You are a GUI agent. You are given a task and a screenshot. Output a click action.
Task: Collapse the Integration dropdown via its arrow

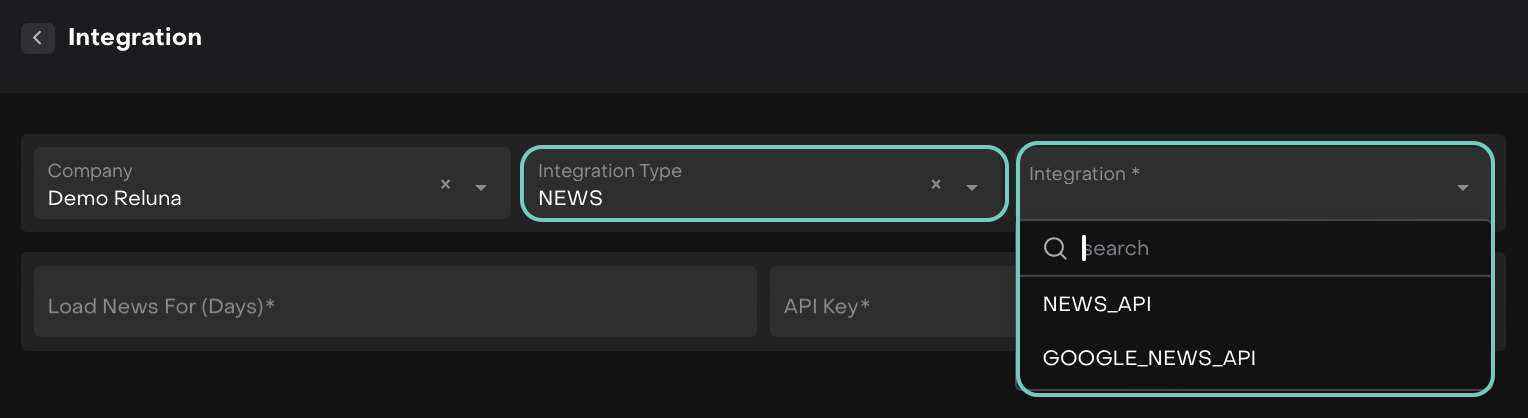point(1463,188)
